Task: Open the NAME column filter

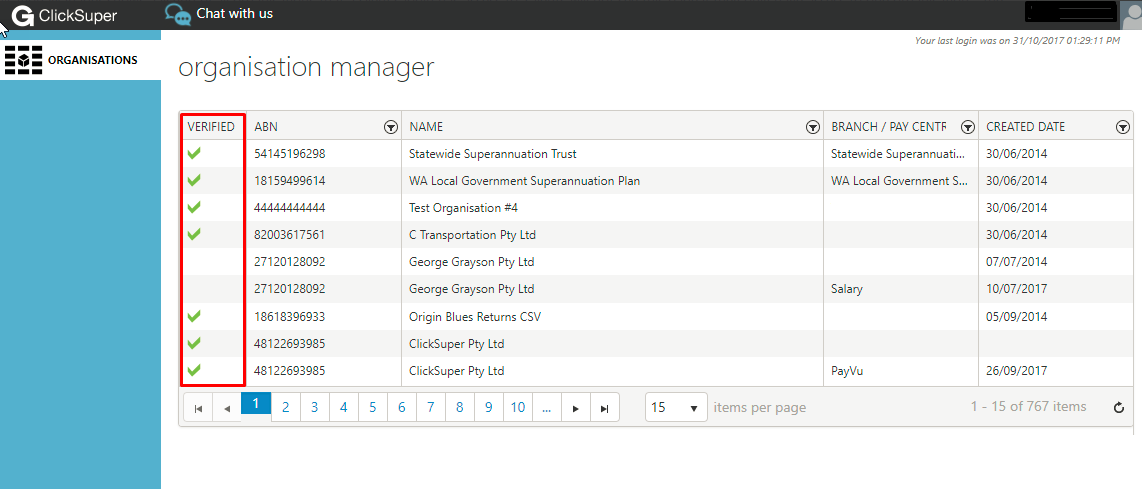Action: point(813,128)
